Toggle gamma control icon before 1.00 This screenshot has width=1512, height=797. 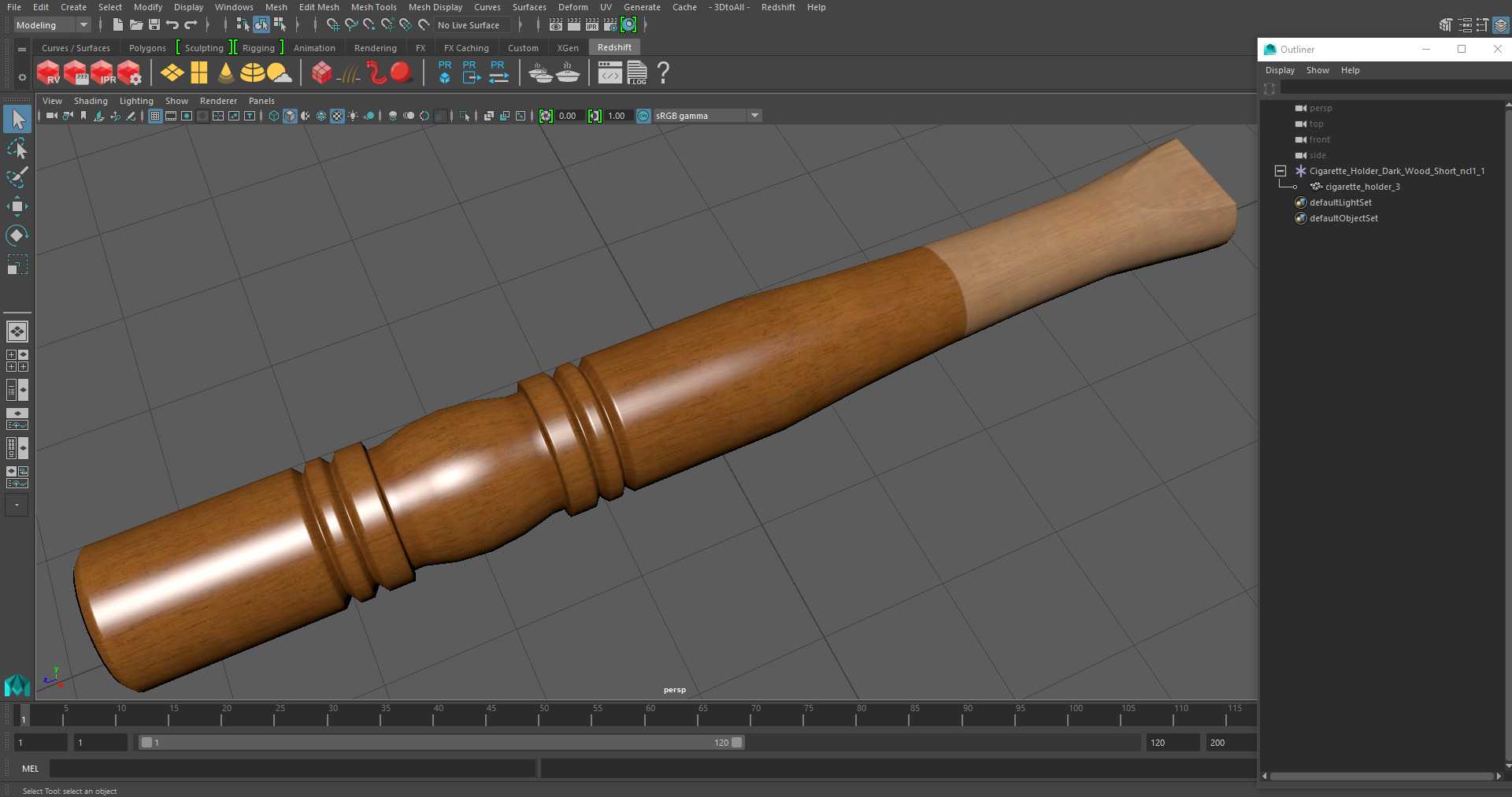click(595, 116)
